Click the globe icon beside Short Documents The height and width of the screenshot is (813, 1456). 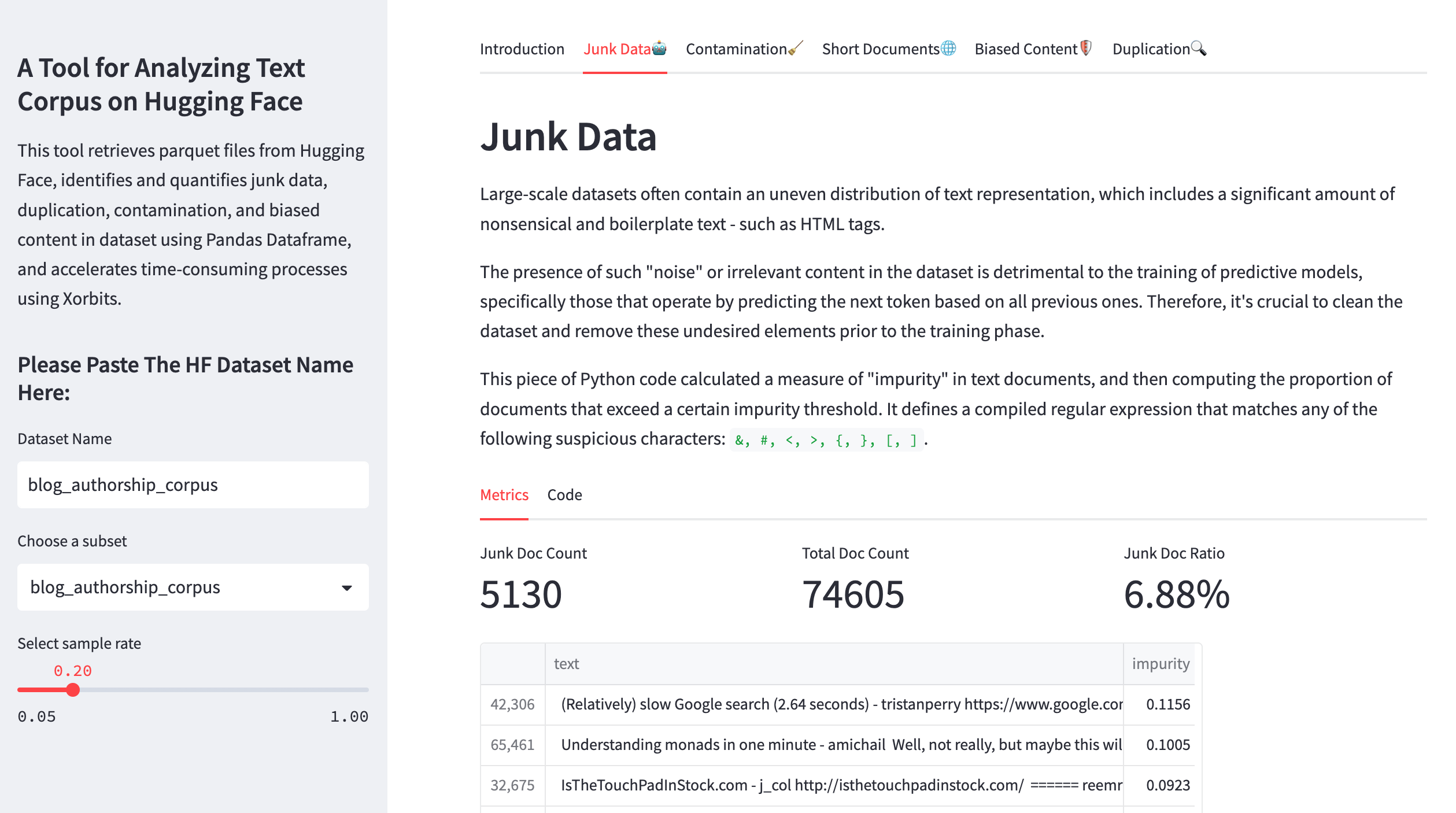[948, 48]
